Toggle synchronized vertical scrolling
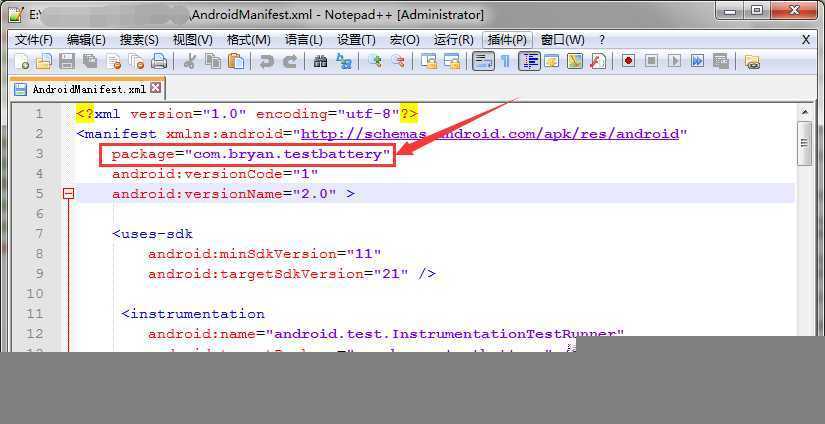Image resolution: width=825 pixels, height=424 pixels. pyautogui.click(x=429, y=62)
